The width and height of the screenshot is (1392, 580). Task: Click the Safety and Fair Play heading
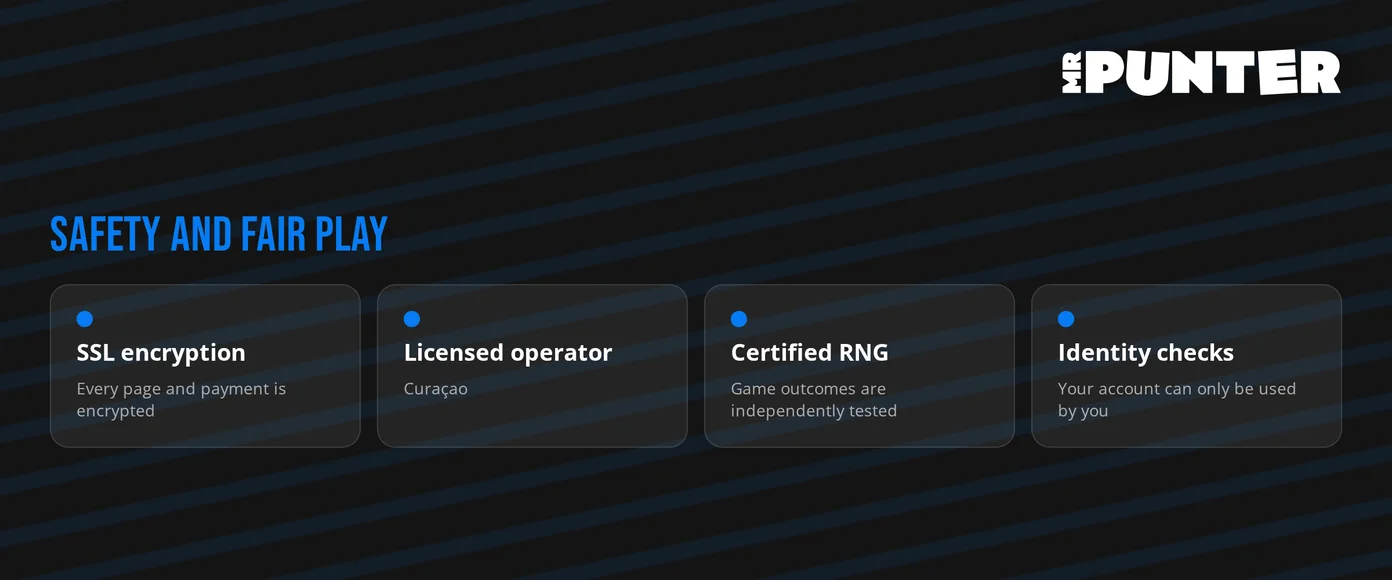[x=219, y=234]
